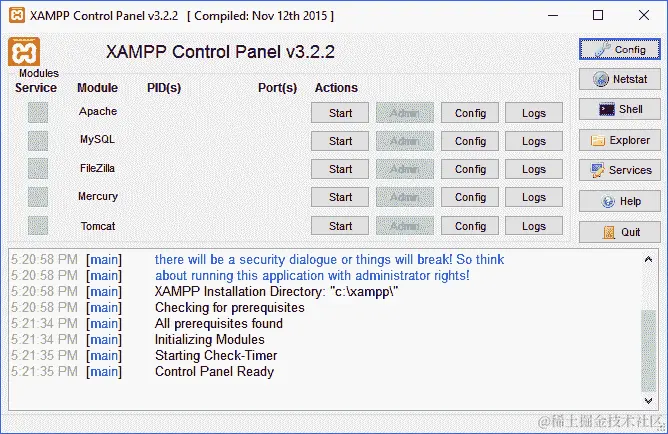Image resolution: width=668 pixels, height=434 pixels.
Task: Click the log scrollbar thumb
Action: [x=648, y=351]
